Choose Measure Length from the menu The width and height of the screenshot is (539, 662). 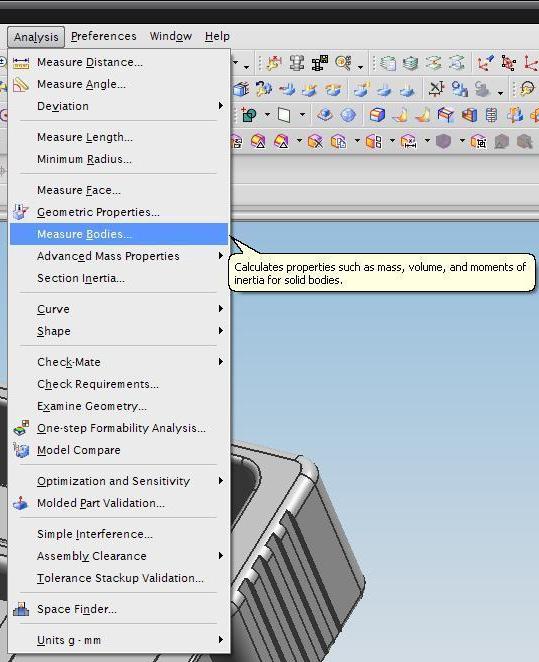(x=119, y=137)
